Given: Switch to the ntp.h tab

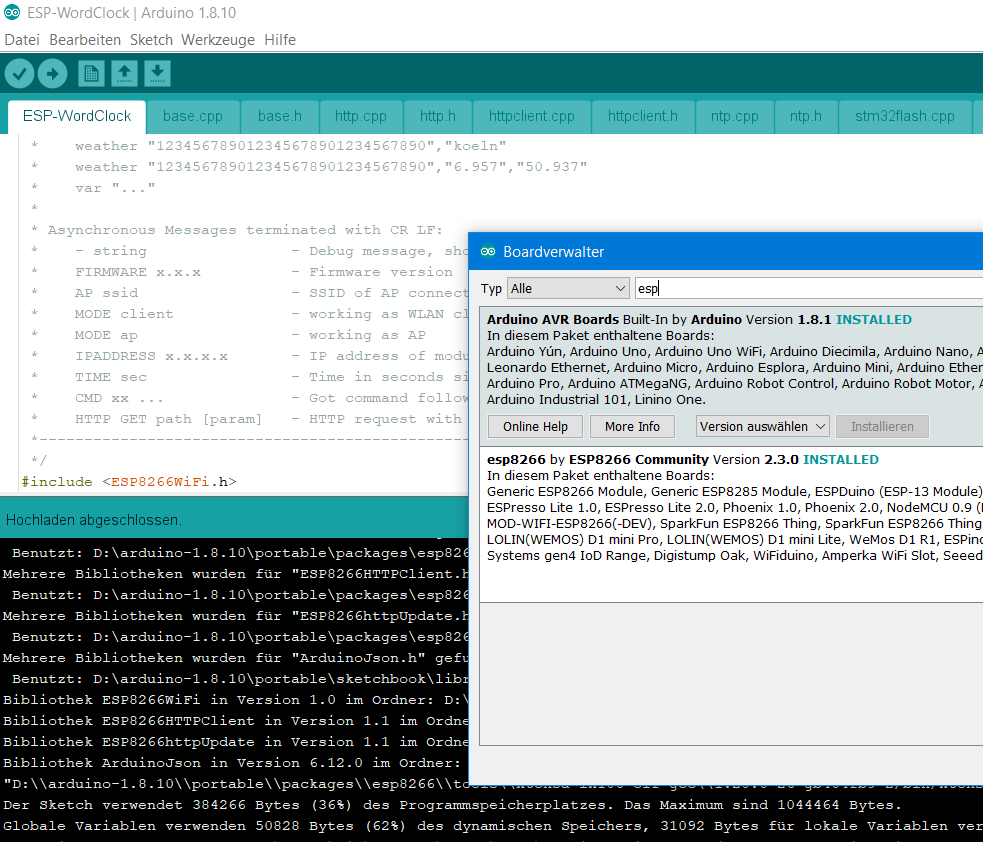Looking at the screenshot, I should [806, 117].
